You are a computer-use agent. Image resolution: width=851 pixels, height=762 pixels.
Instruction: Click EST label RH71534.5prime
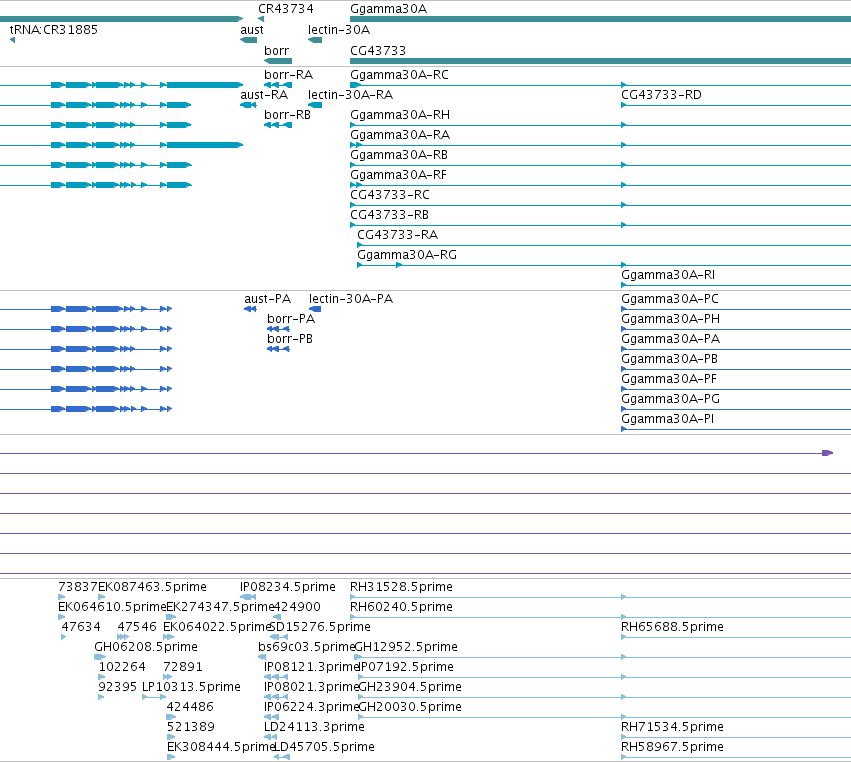(x=672, y=727)
